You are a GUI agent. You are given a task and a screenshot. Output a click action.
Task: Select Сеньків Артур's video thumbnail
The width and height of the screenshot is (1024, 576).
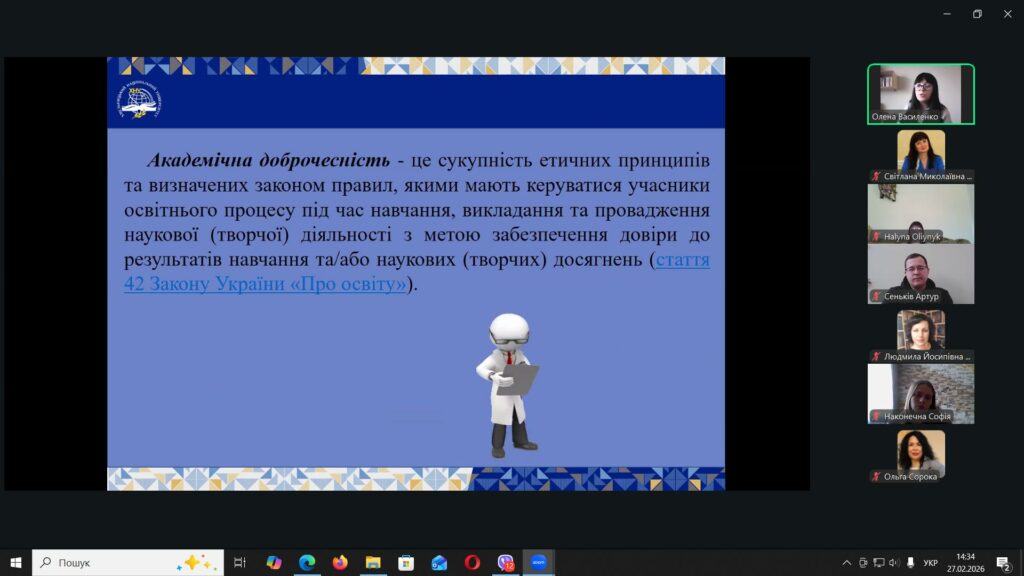pyautogui.click(x=920, y=274)
